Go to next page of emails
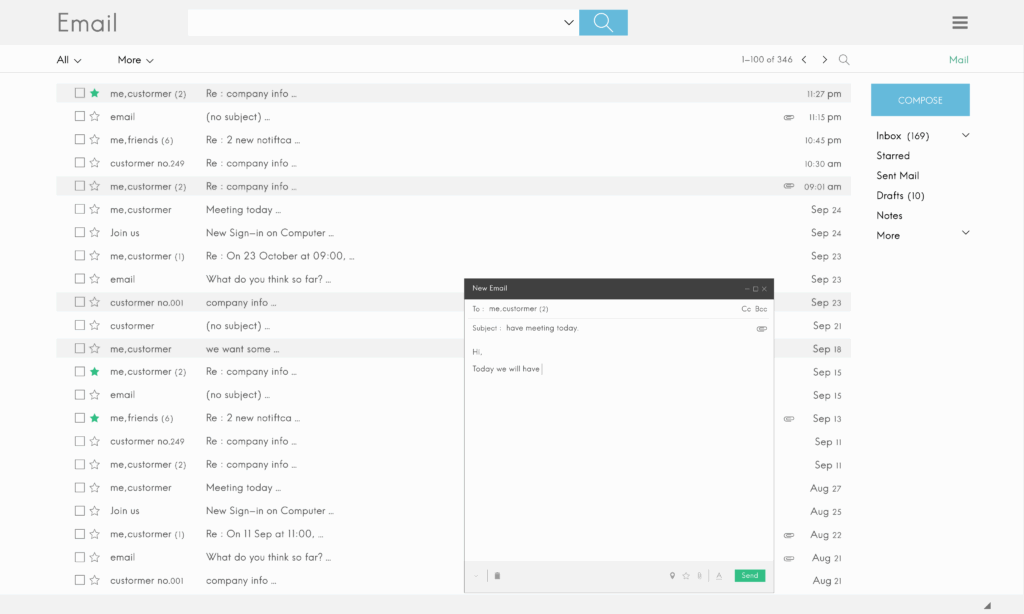Image resolution: width=1024 pixels, height=614 pixels. [x=824, y=60]
